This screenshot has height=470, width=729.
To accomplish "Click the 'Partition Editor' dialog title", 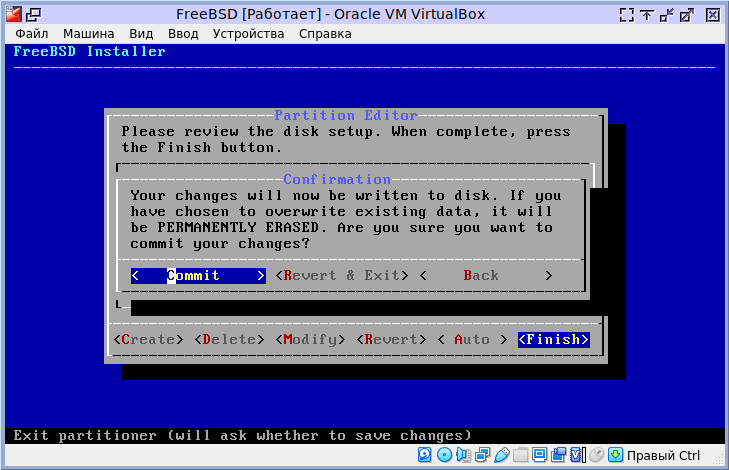I will pyautogui.click(x=345, y=115).
